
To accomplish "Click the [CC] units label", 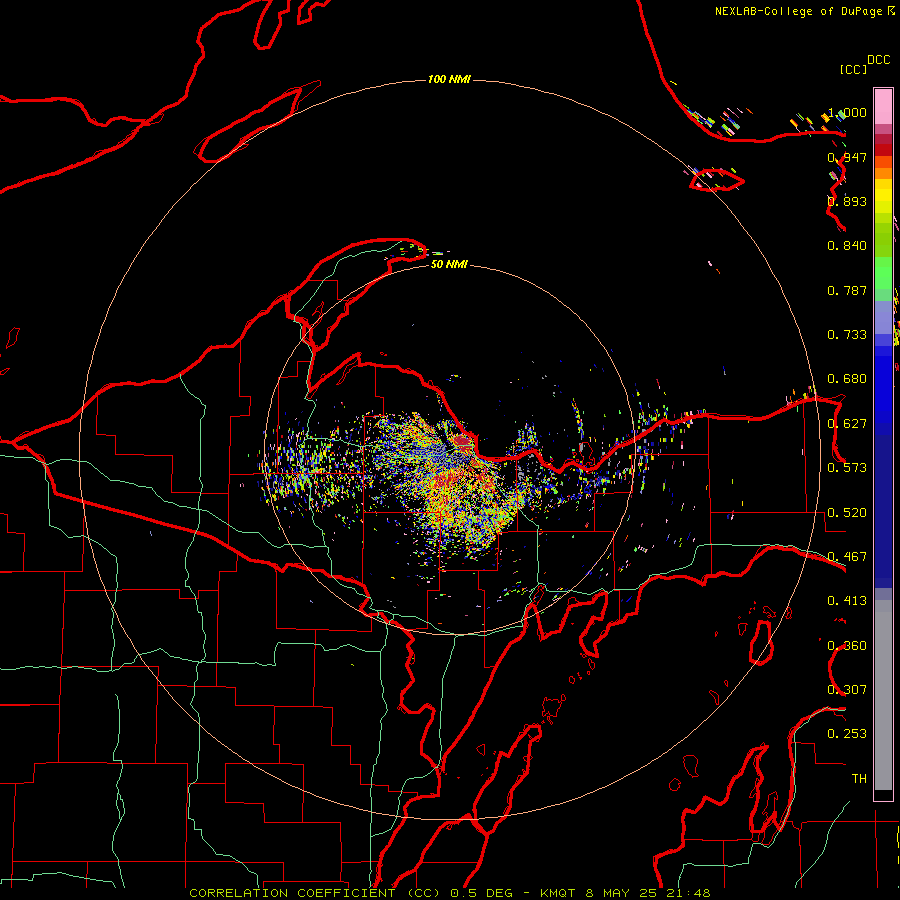I will 853,69.
